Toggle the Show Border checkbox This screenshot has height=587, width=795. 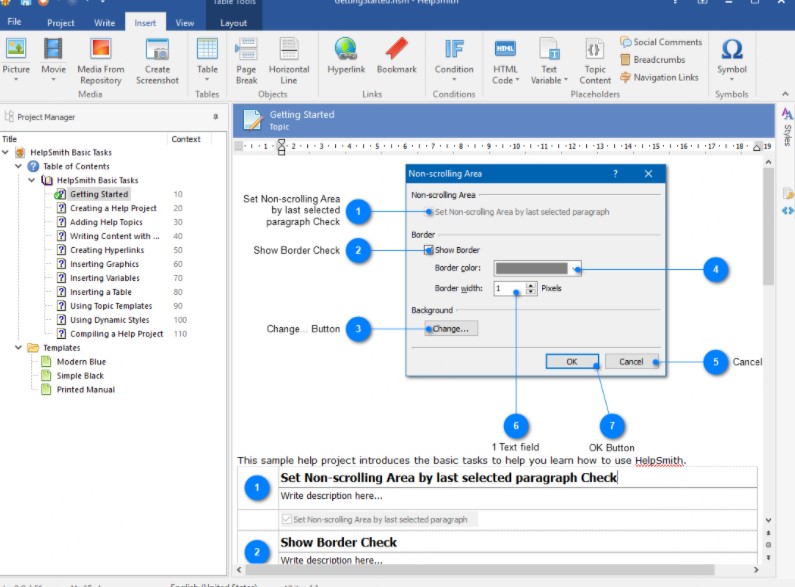(430, 250)
